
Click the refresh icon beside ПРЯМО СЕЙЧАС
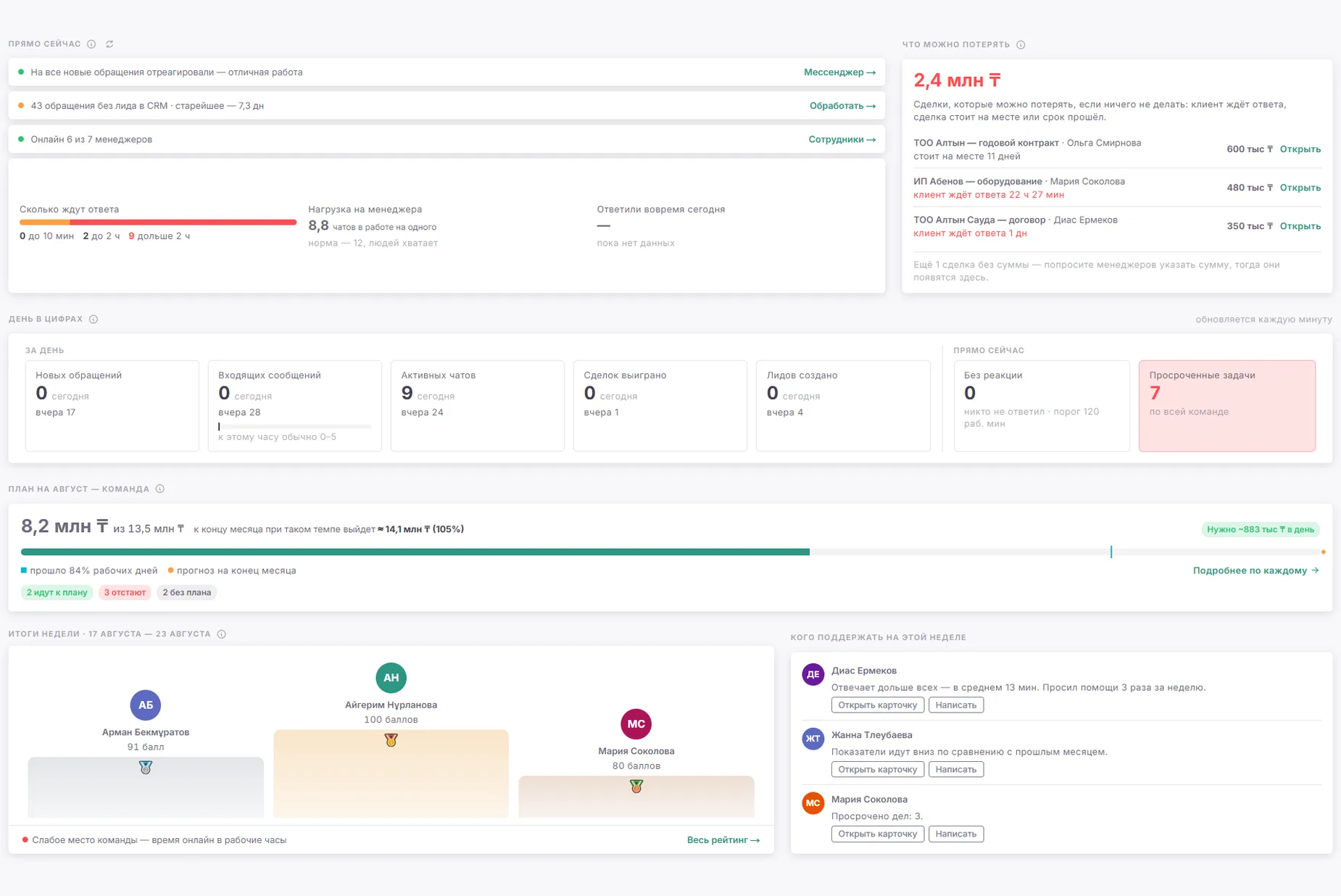(109, 44)
